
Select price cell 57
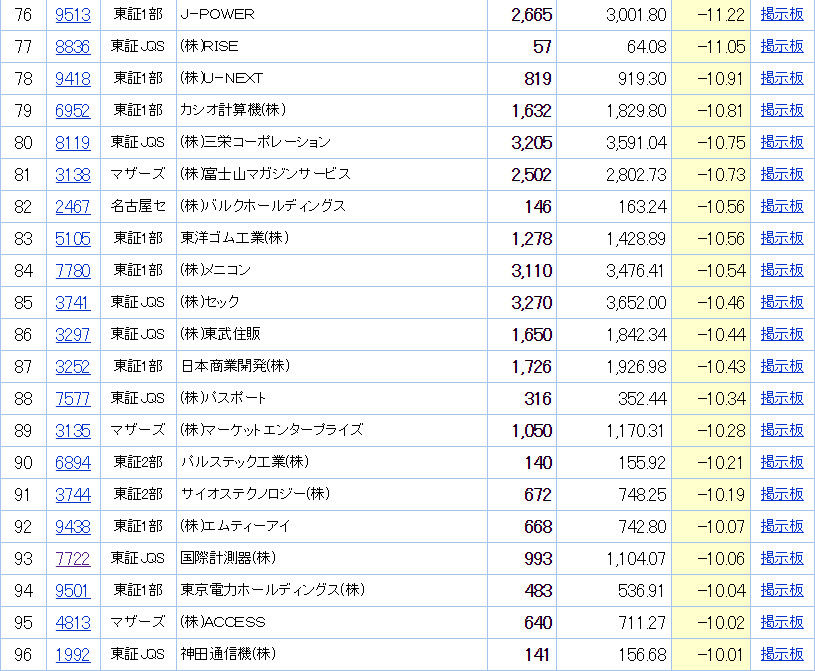click(542, 47)
